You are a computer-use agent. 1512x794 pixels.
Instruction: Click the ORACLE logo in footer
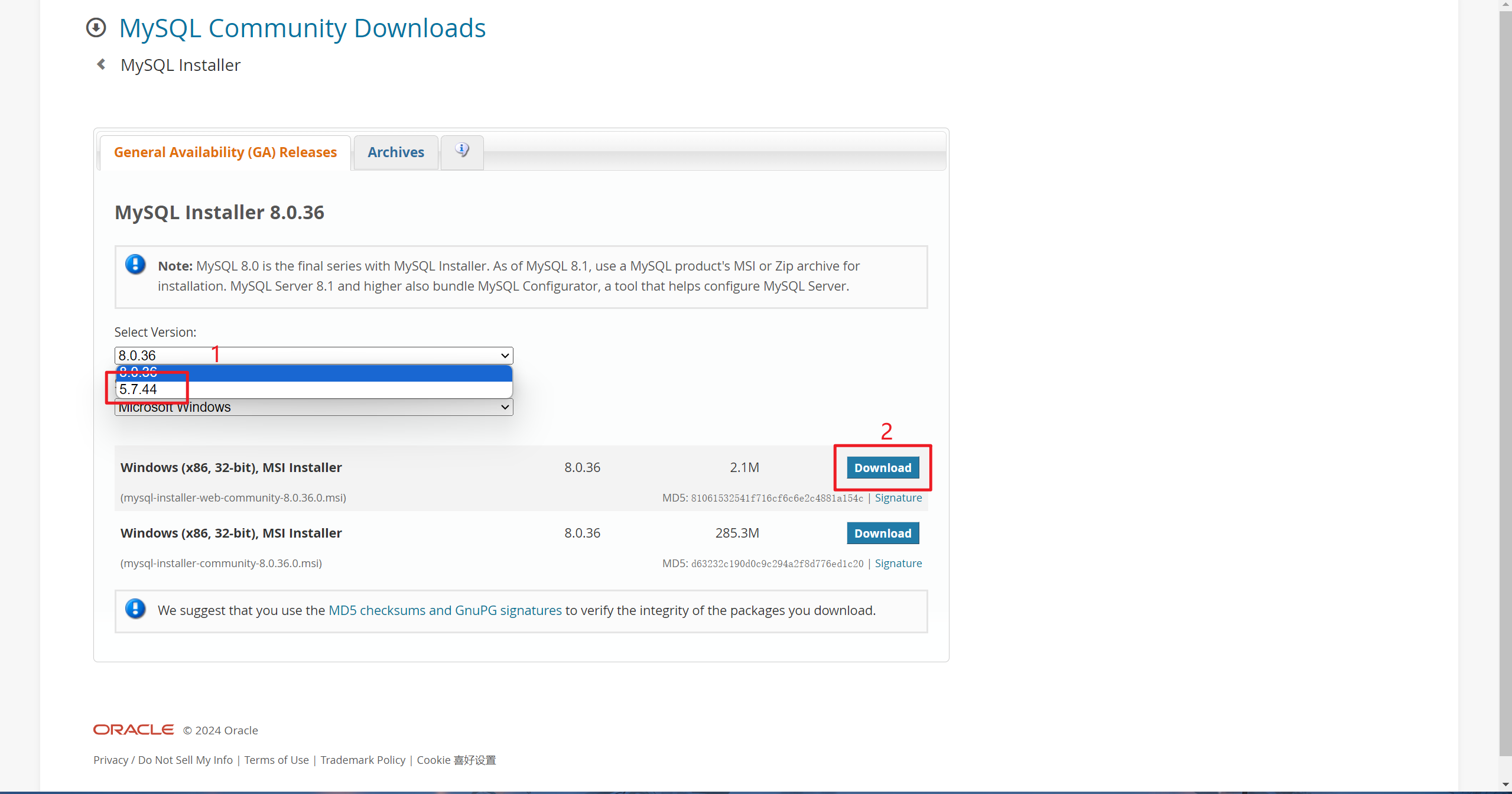[x=134, y=730]
